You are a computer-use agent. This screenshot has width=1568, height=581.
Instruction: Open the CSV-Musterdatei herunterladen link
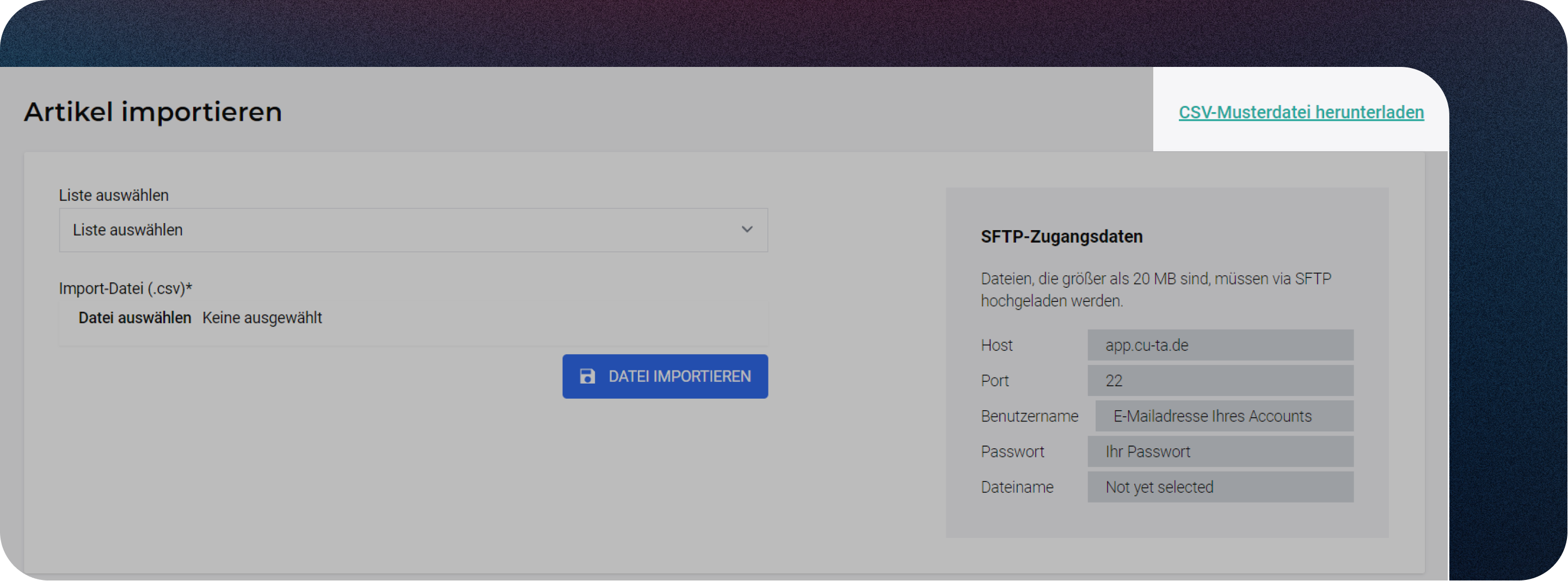click(1301, 113)
